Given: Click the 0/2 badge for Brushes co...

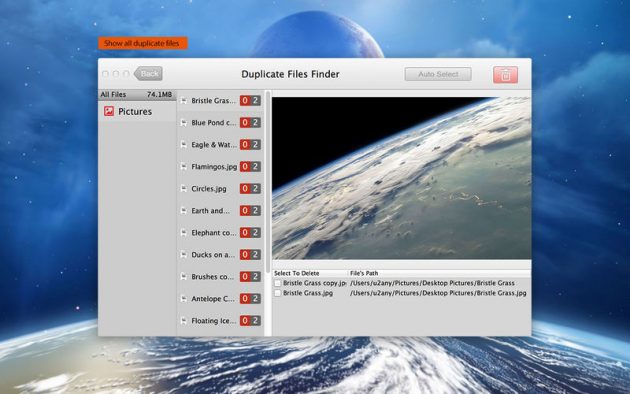Looking at the screenshot, I should click(250, 277).
